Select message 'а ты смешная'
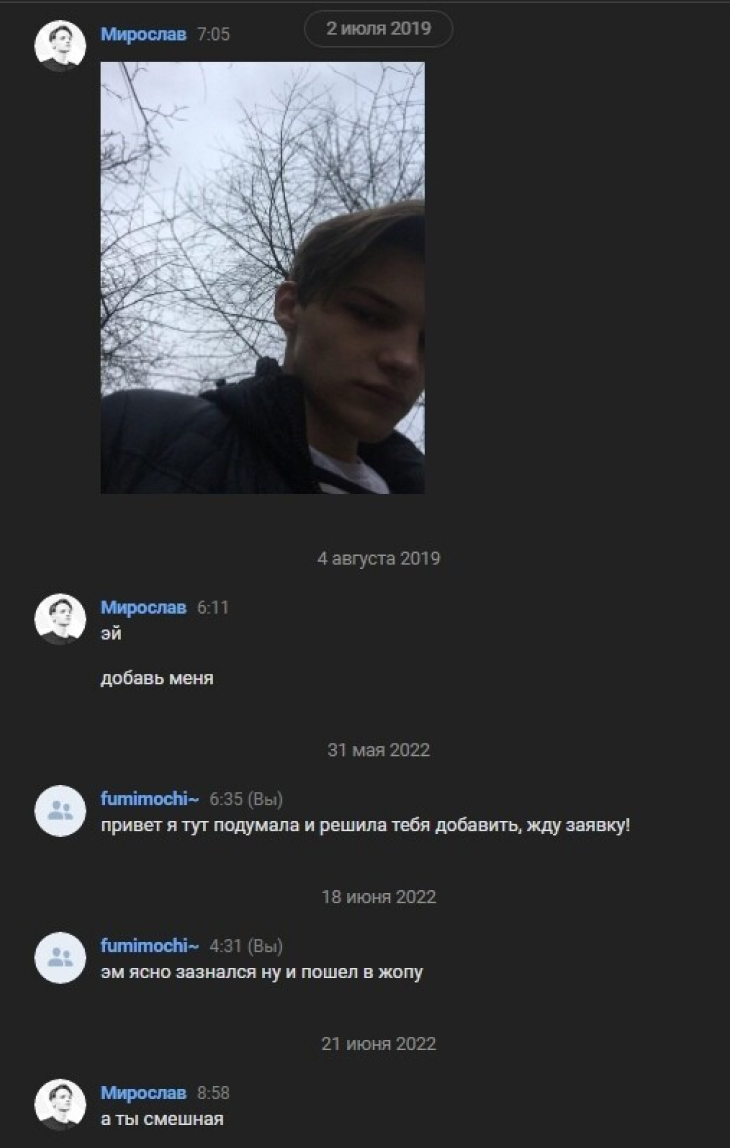 [x=162, y=1119]
